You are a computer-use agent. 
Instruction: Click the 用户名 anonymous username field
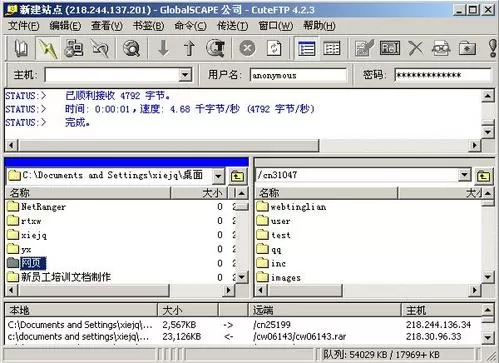[x=298, y=75]
